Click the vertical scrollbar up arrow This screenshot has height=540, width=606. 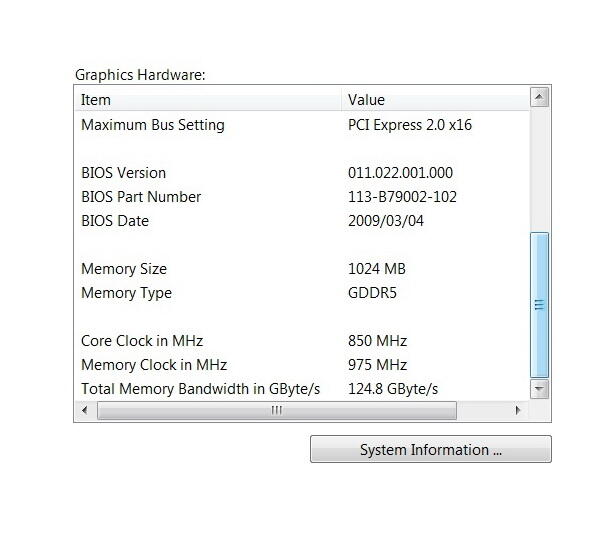click(539, 98)
